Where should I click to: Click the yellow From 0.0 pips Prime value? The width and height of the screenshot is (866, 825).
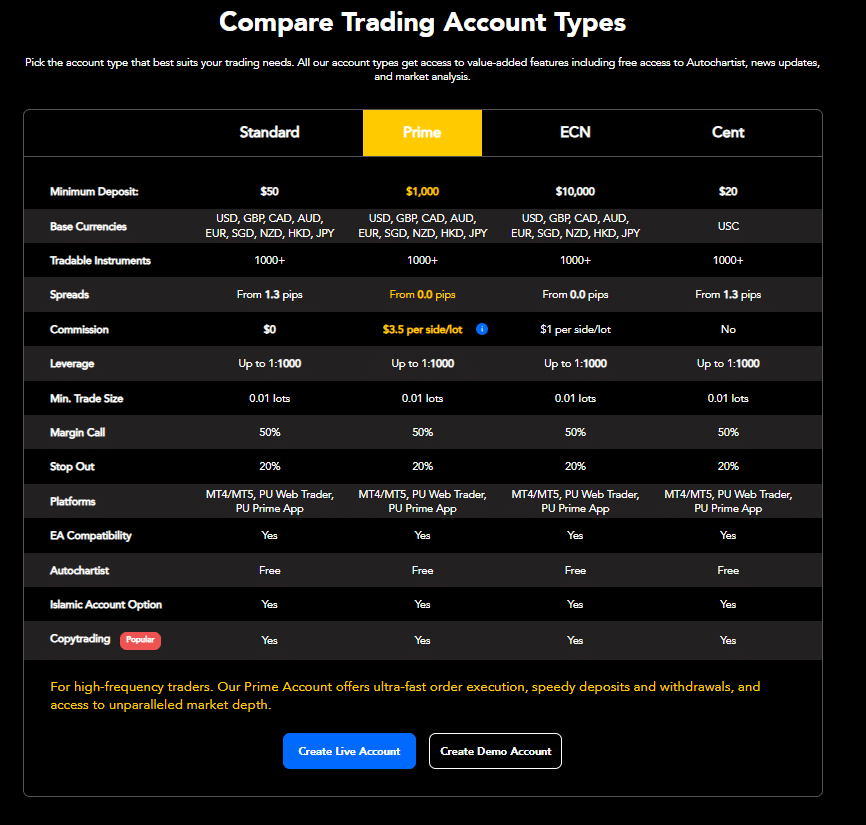(423, 294)
